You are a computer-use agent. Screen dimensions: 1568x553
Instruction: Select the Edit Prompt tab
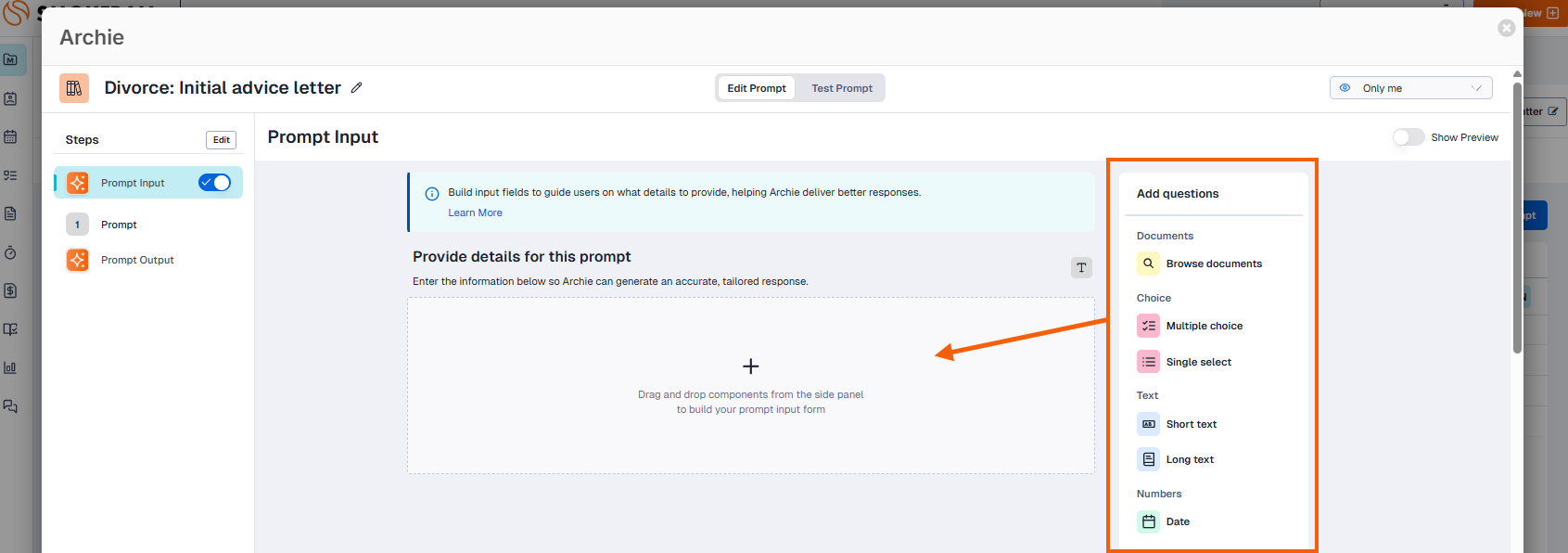pyautogui.click(x=756, y=88)
